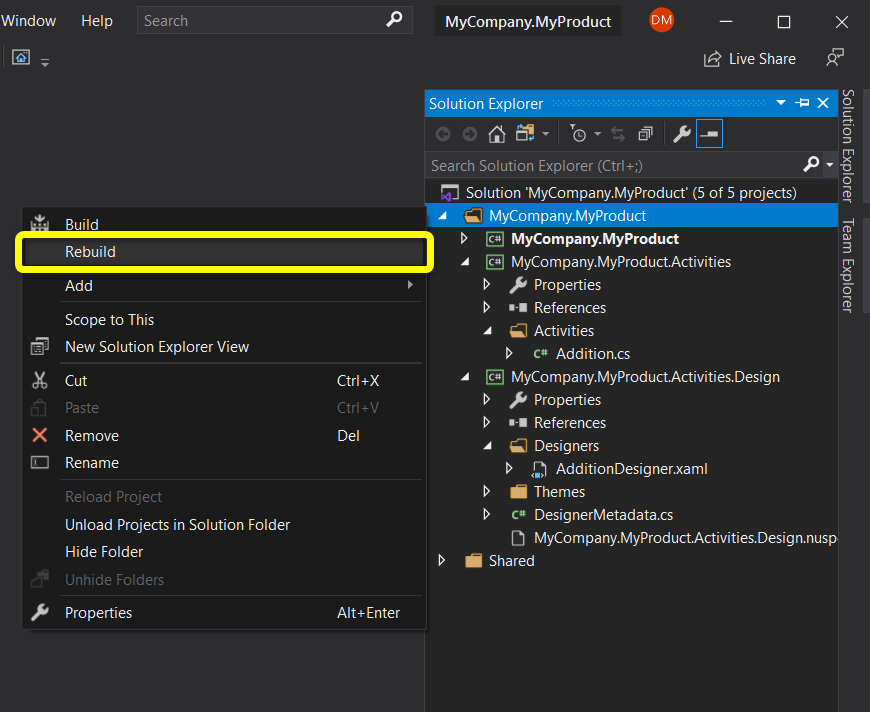Image resolution: width=870 pixels, height=712 pixels.
Task: Click the Live Share icon
Action: pos(712,59)
